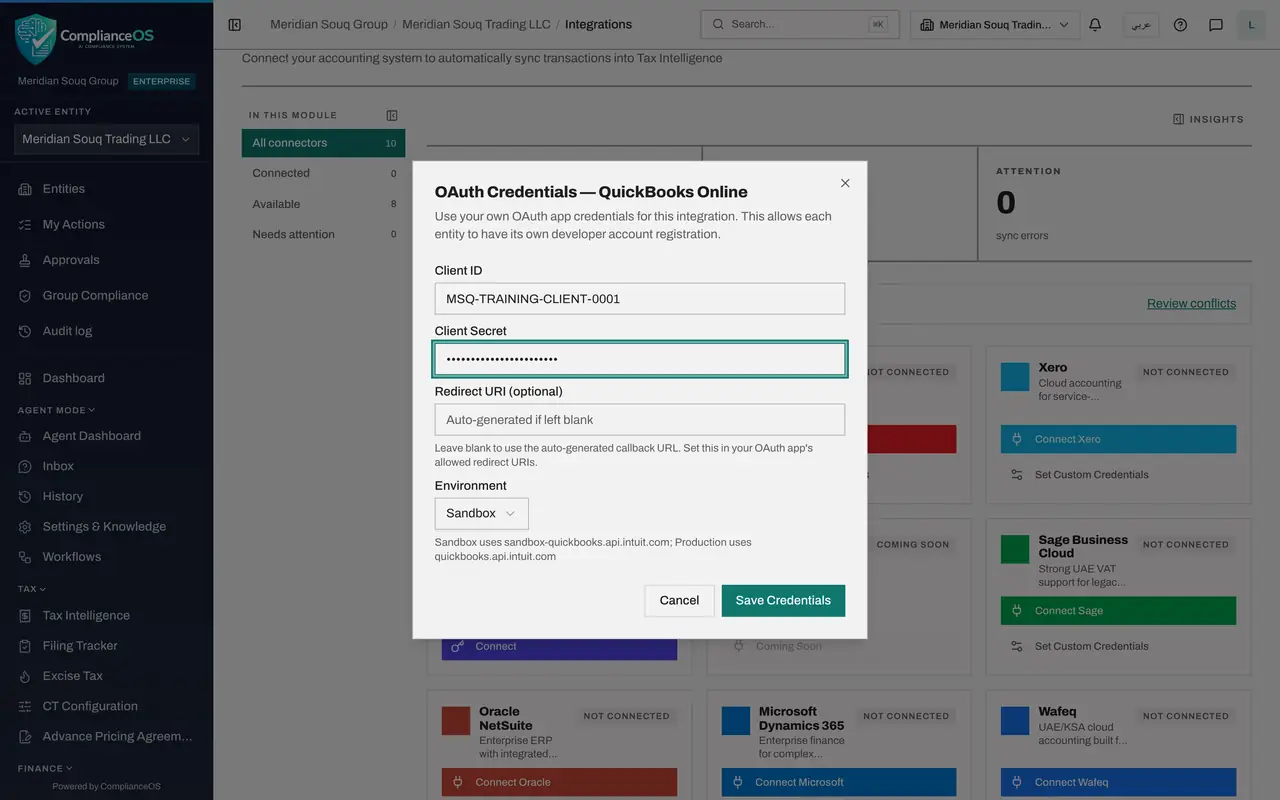Open the Audit log
Image resolution: width=1280 pixels, height=800 pixels.
(67, 331)
